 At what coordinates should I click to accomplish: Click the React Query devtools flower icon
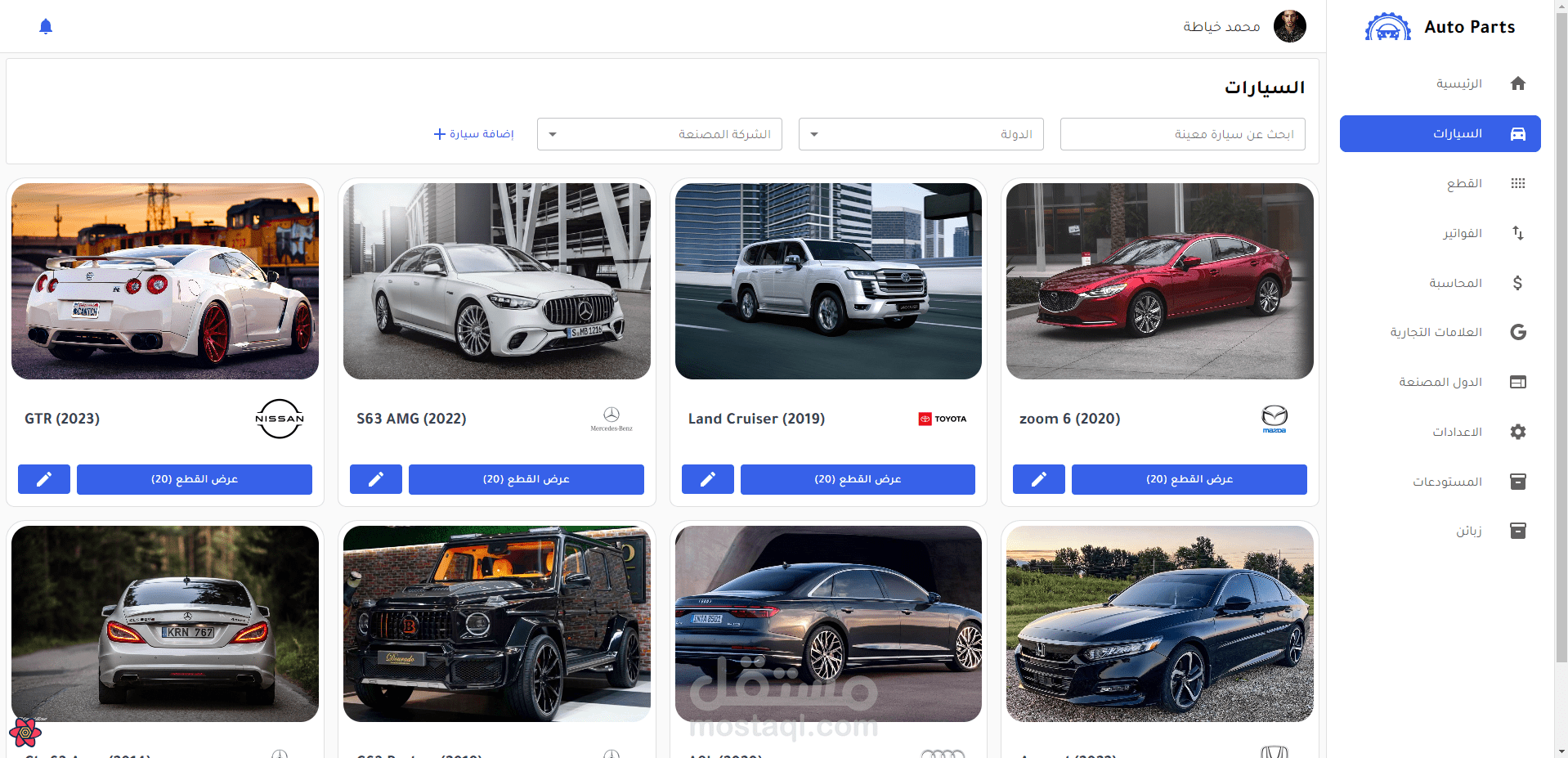pos(25,733)
